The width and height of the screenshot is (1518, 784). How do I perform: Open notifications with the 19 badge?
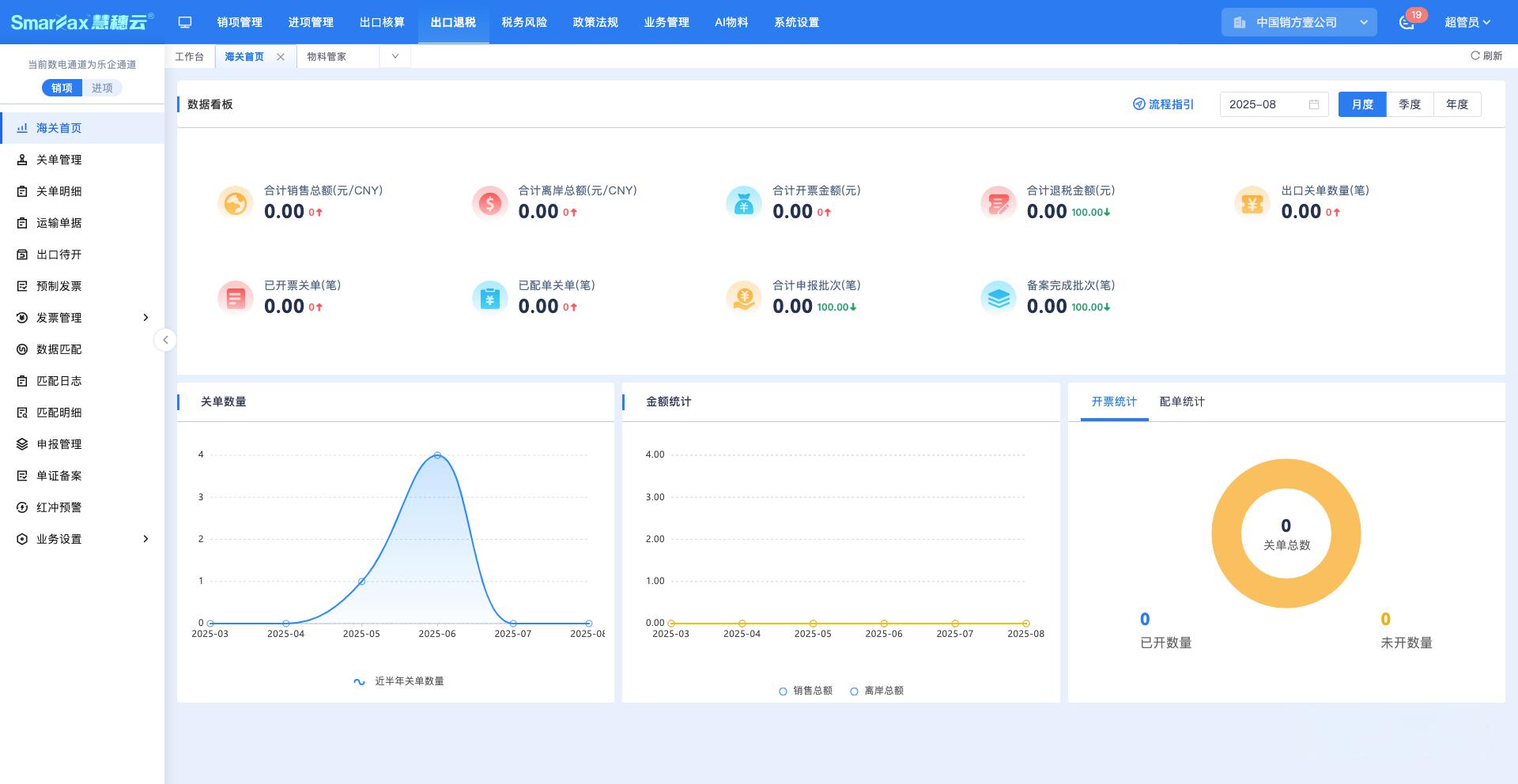point(1407,22)
